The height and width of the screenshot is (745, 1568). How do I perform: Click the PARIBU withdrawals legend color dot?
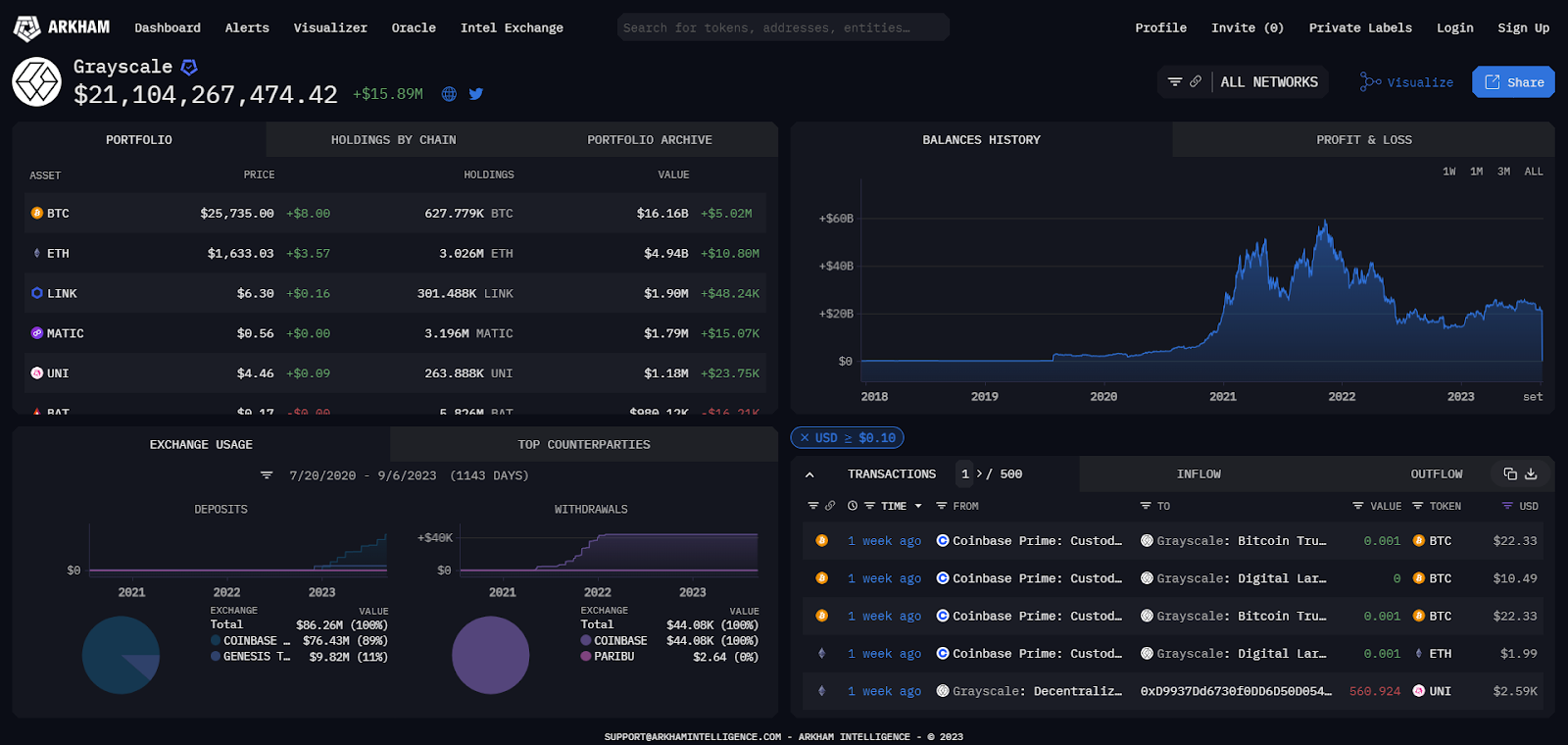coord(586,657)
